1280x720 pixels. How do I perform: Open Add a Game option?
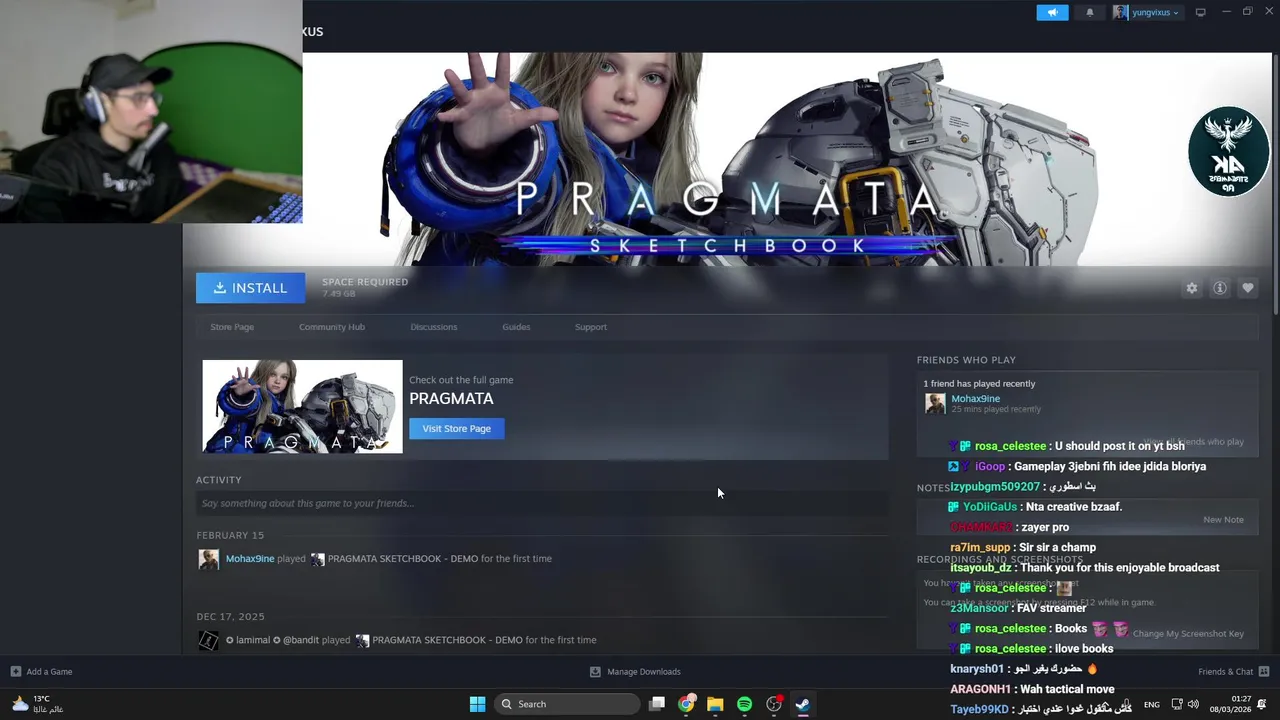[49, 672]
